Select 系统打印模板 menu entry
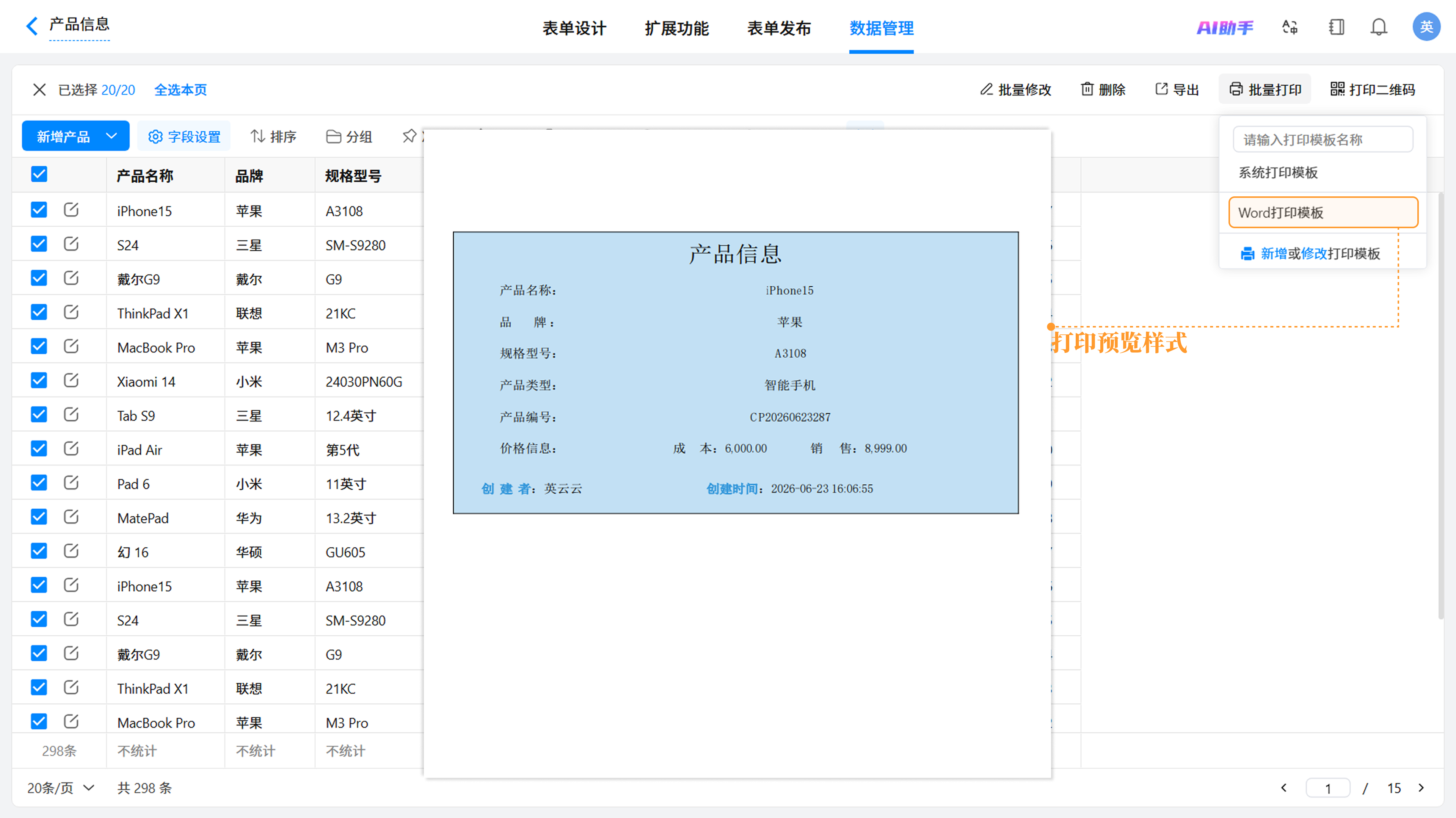 (x=1323, y=173)
